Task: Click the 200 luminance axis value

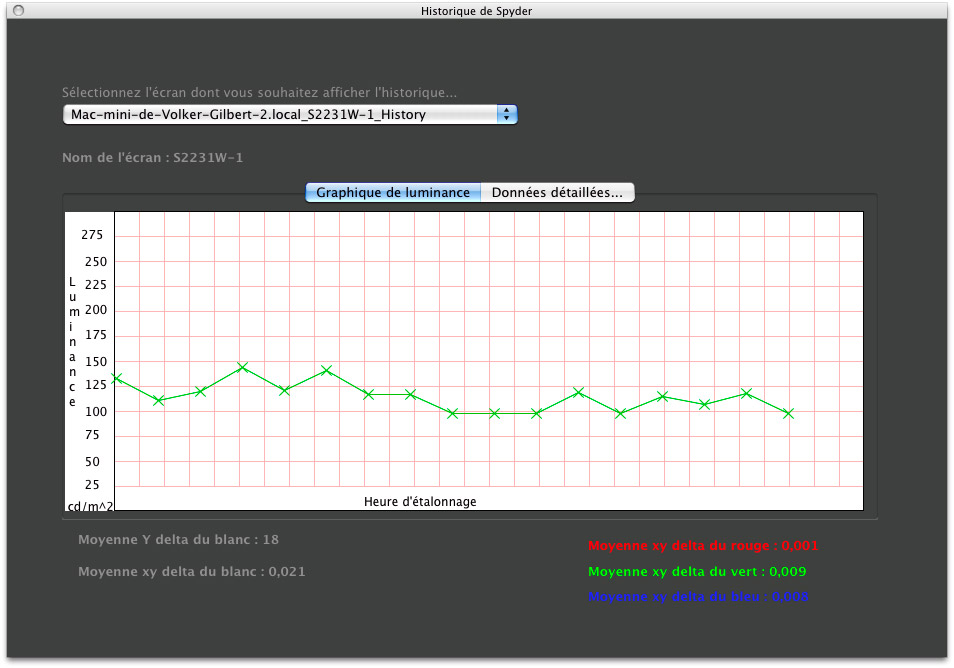Action: coord(96,310)
